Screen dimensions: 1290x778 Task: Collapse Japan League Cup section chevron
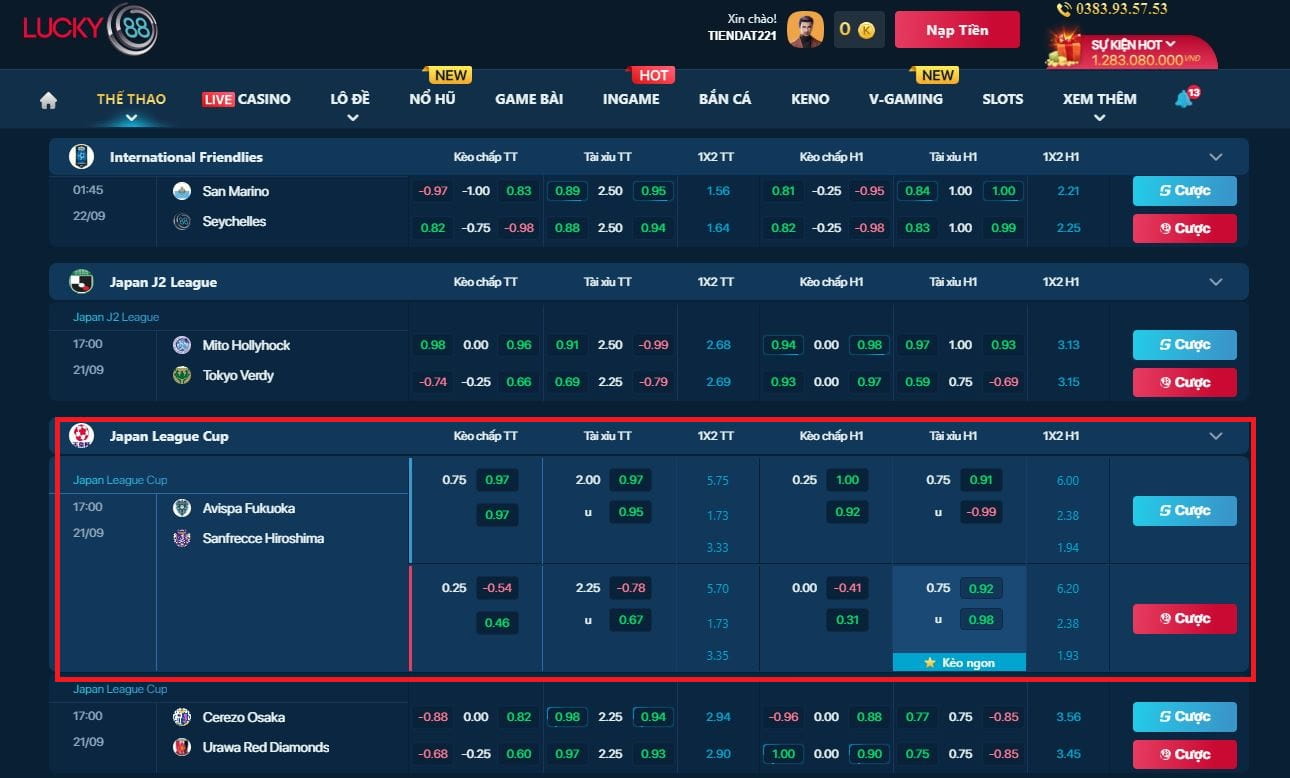coord(1216,436)
